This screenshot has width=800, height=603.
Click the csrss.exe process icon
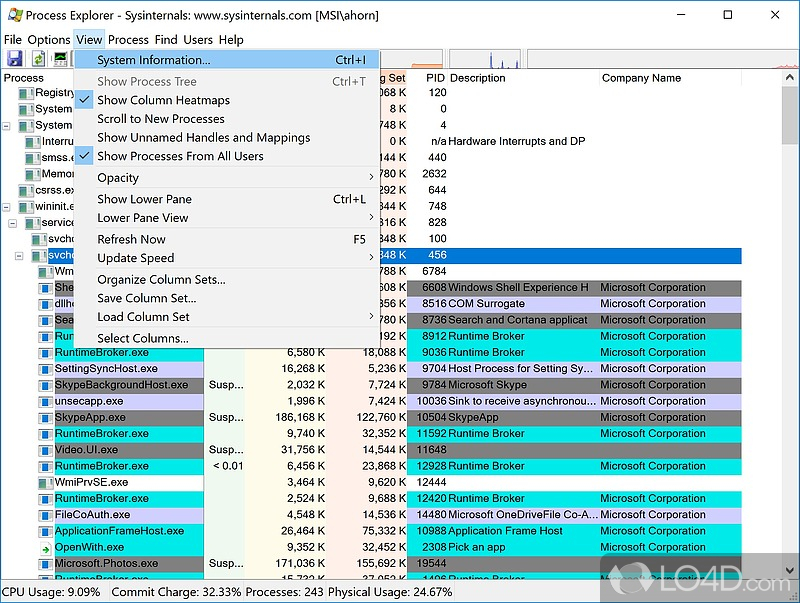[26, 191]
